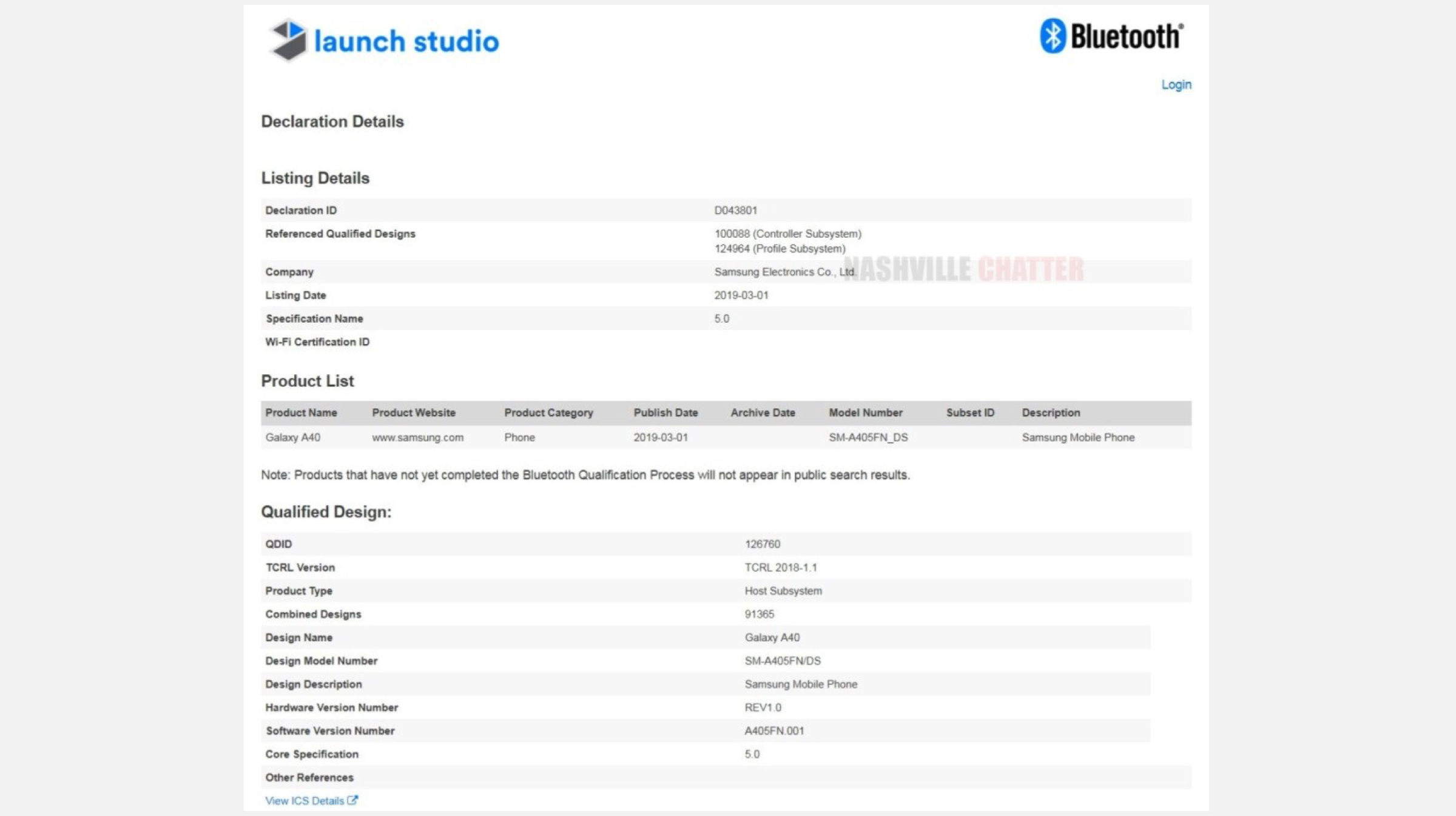Click the launch studio title text
The width and height of the screenshot is (1456, 816).
406,41
